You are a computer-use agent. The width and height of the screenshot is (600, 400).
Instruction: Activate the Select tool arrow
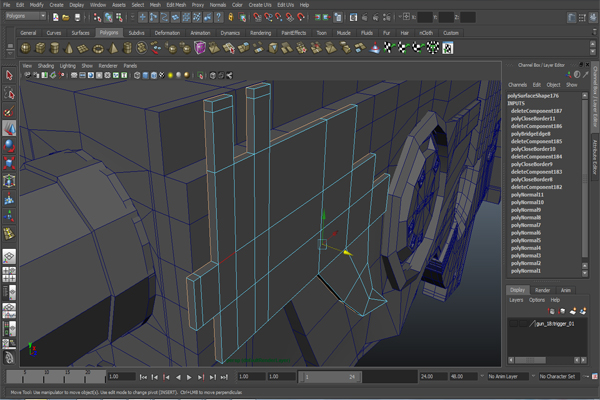point(9,75)
